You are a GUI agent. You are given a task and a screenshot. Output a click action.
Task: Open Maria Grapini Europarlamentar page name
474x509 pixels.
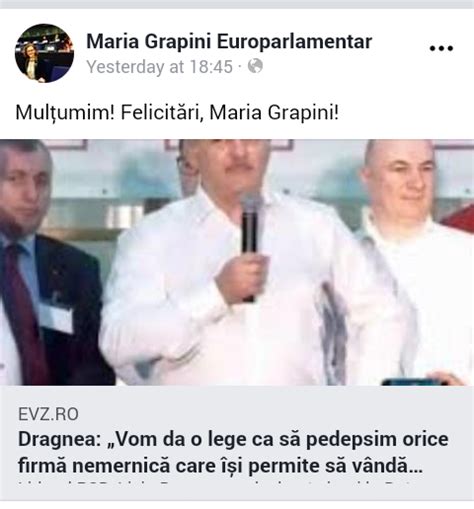[229, 42]
